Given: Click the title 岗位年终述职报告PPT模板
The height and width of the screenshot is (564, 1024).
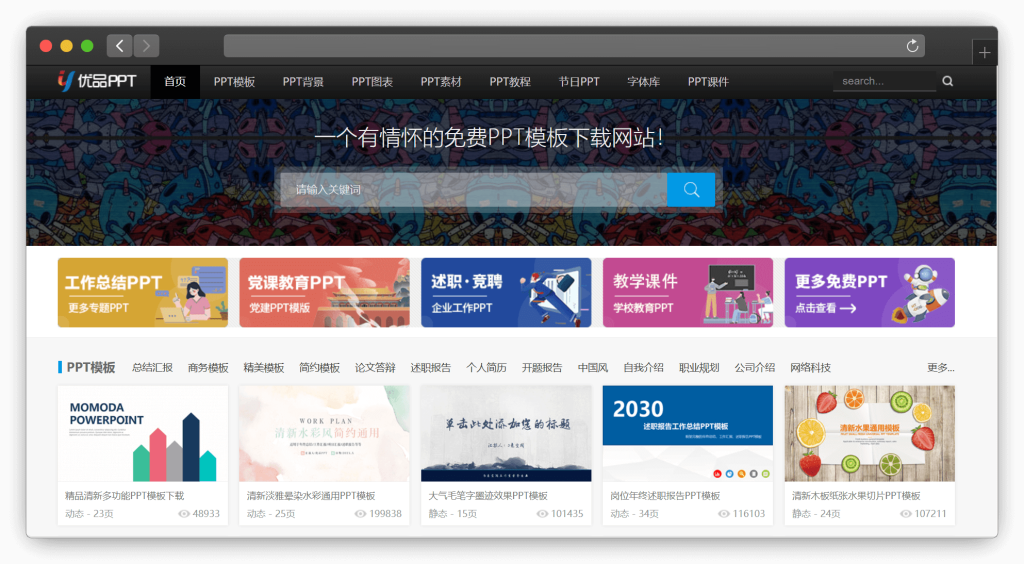Looking at the screenshot, I should pos(665,495).
